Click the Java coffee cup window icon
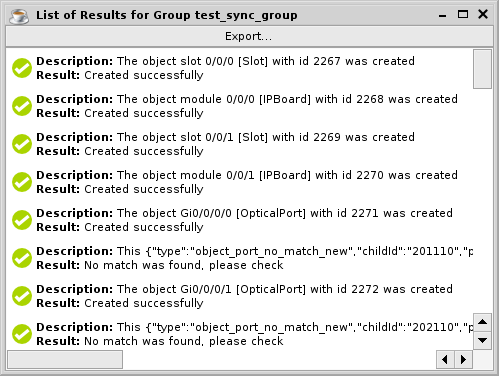 tap(19, 16)
